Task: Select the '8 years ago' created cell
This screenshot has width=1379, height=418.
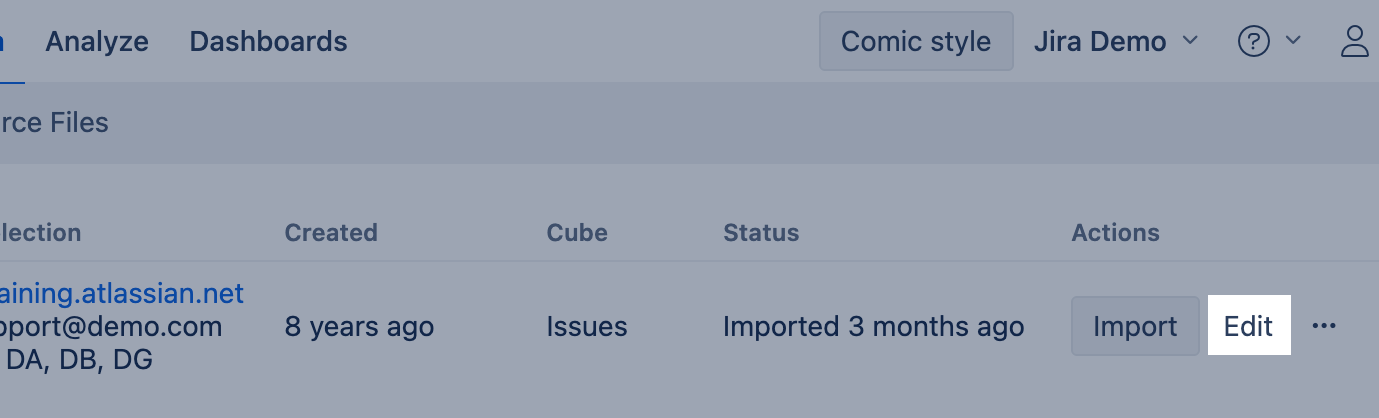Action: tap(359, 326)
